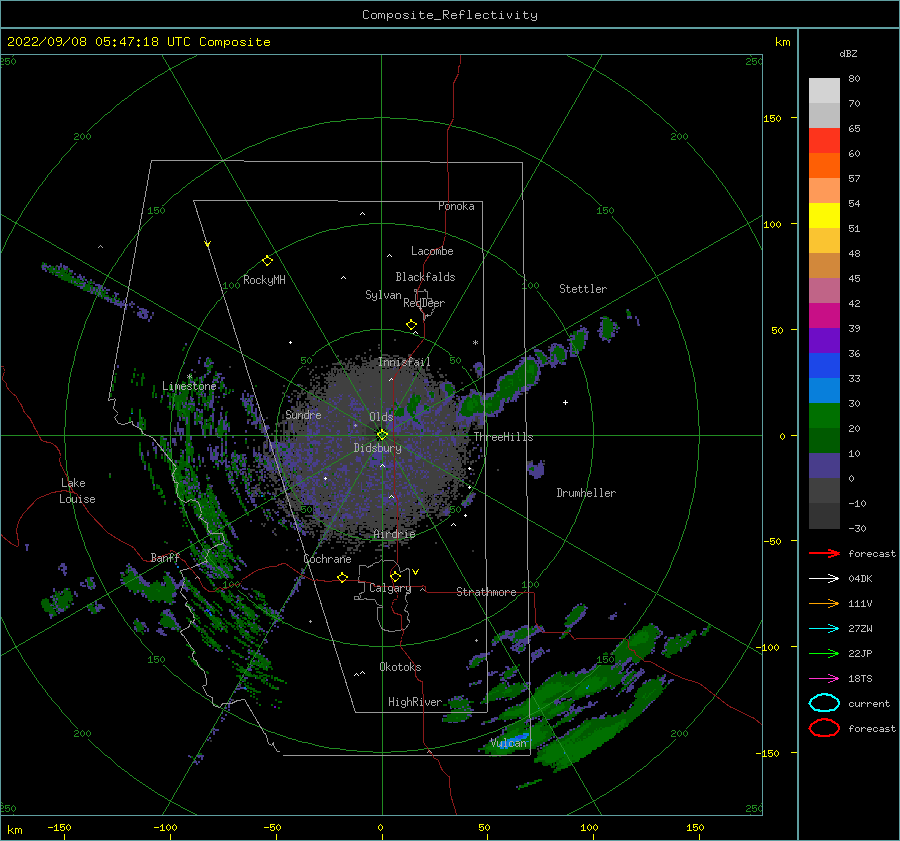The height and width of the screenshot is (841, 900).
Task: Click the 150 tick on right axis
Action: click(772, 118)
